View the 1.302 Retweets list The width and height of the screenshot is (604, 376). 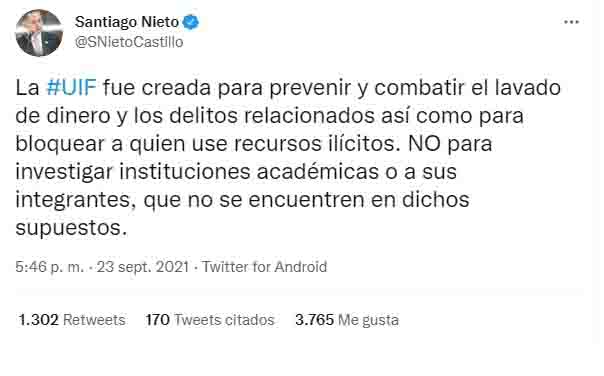(72, 320)
